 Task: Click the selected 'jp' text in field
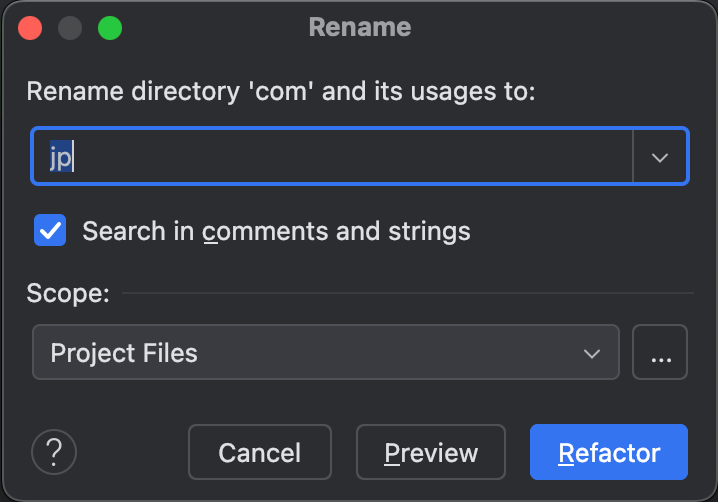(61, 157)
